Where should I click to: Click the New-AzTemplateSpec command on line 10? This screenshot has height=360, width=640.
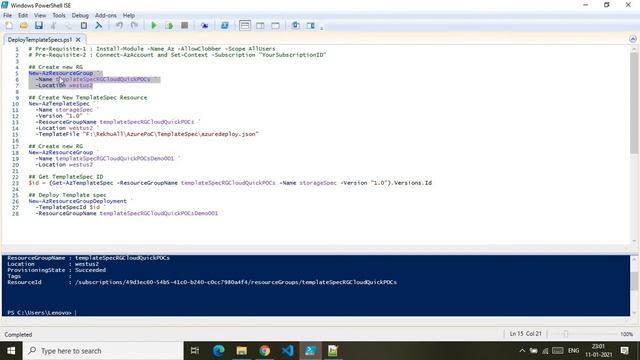[x=59, y=104]
